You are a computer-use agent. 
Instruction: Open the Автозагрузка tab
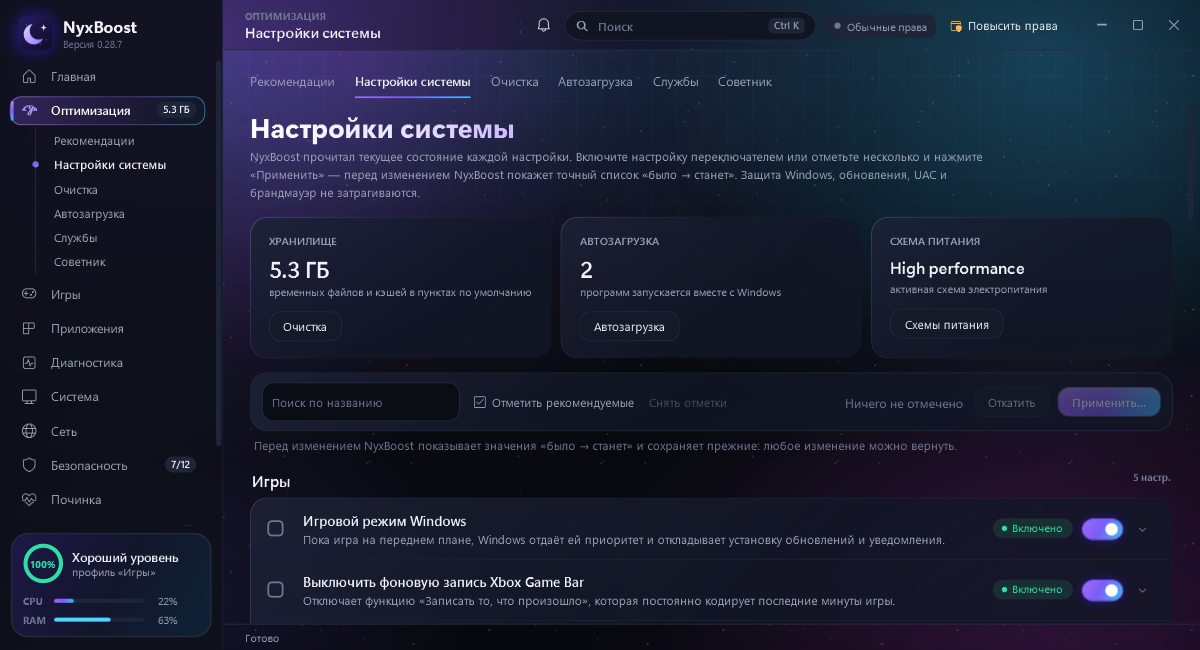(595, 82)
